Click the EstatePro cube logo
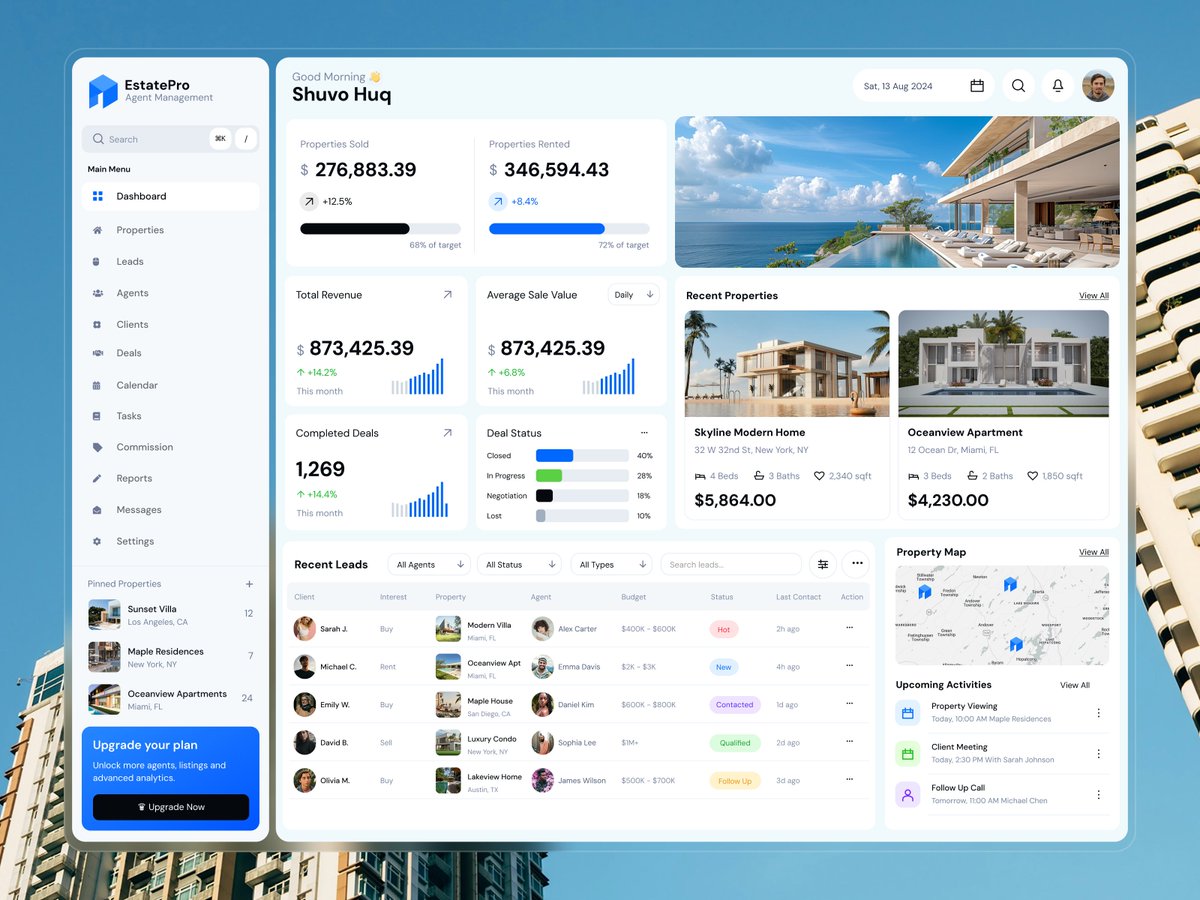Viewport: 1200px width, 900px height. 103,91
